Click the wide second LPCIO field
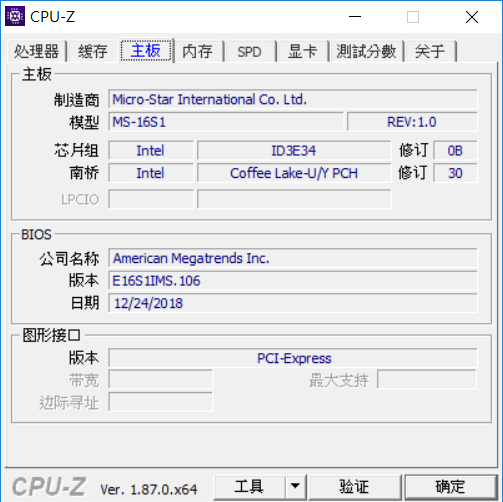The image size is (503, 502). pyautogui.click(x=294, y=199)
